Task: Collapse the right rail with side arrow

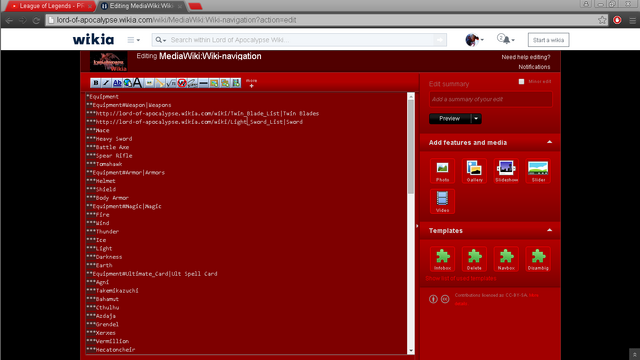Action: (417, 226)
